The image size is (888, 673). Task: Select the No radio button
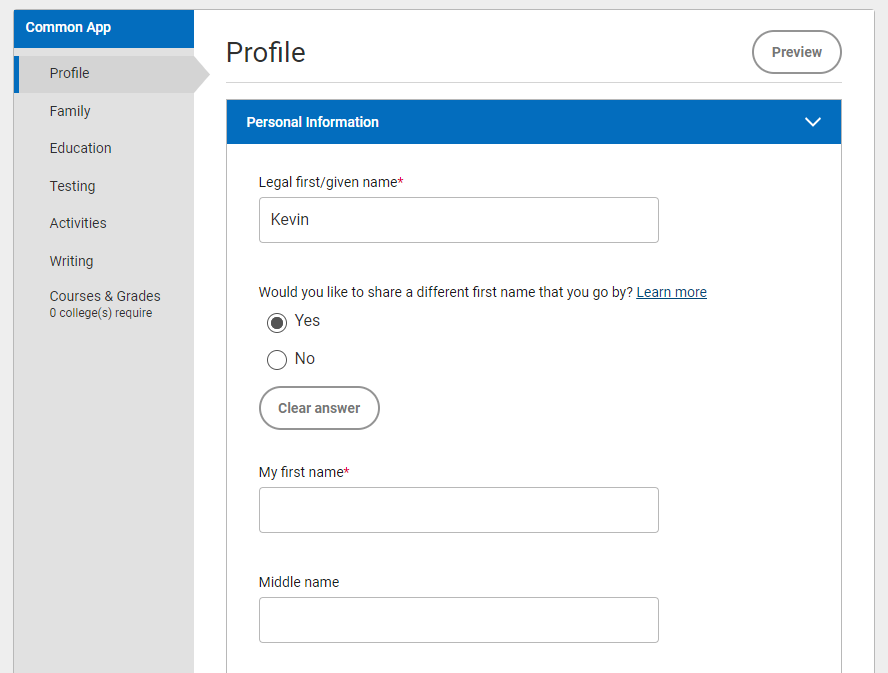(277, 360)
